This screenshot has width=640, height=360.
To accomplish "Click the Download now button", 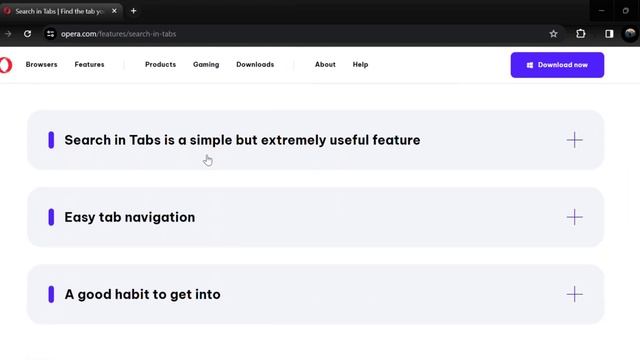I will point(557,65).
